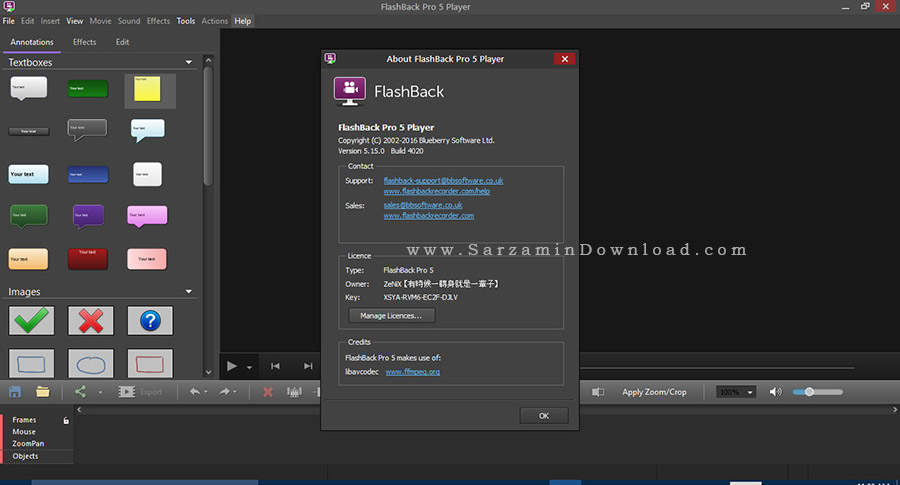This screenshot has height=485, width=900.
Task: Open the Tools menu
Action: tap(185, 21)
